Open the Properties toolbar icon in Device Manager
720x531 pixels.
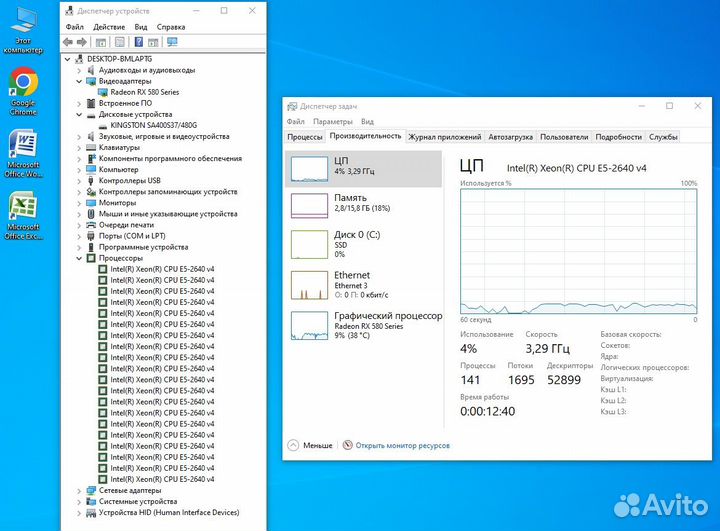point(120,42)
